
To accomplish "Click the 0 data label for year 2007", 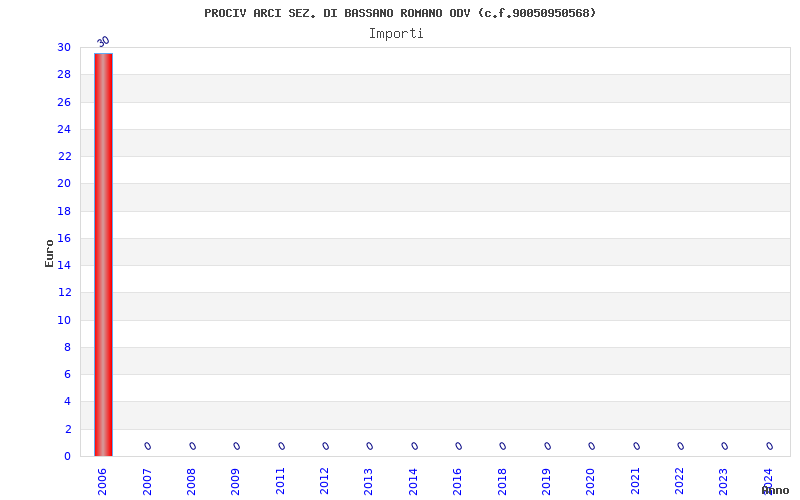I will pos(148,446).
